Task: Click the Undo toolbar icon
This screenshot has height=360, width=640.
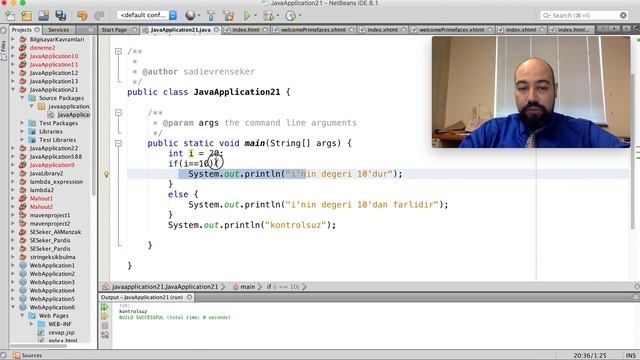Action: point(82,16)
